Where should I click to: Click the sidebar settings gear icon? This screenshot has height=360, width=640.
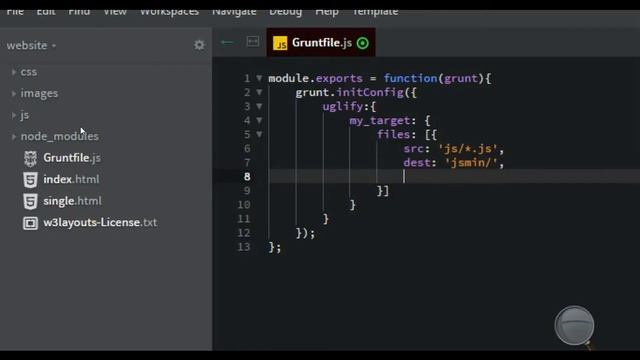[199, 45]
